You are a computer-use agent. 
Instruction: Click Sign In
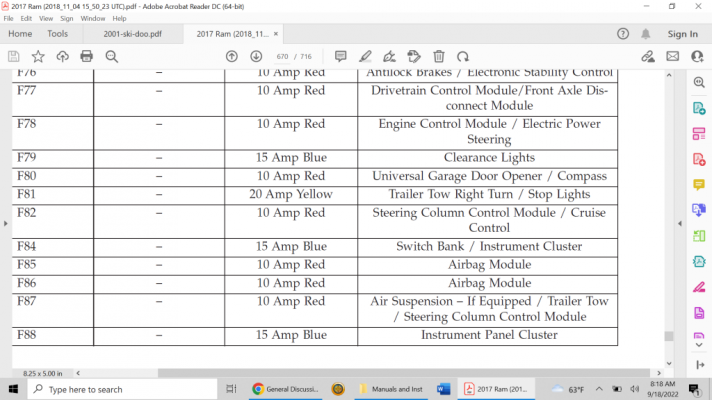(682, 34)
